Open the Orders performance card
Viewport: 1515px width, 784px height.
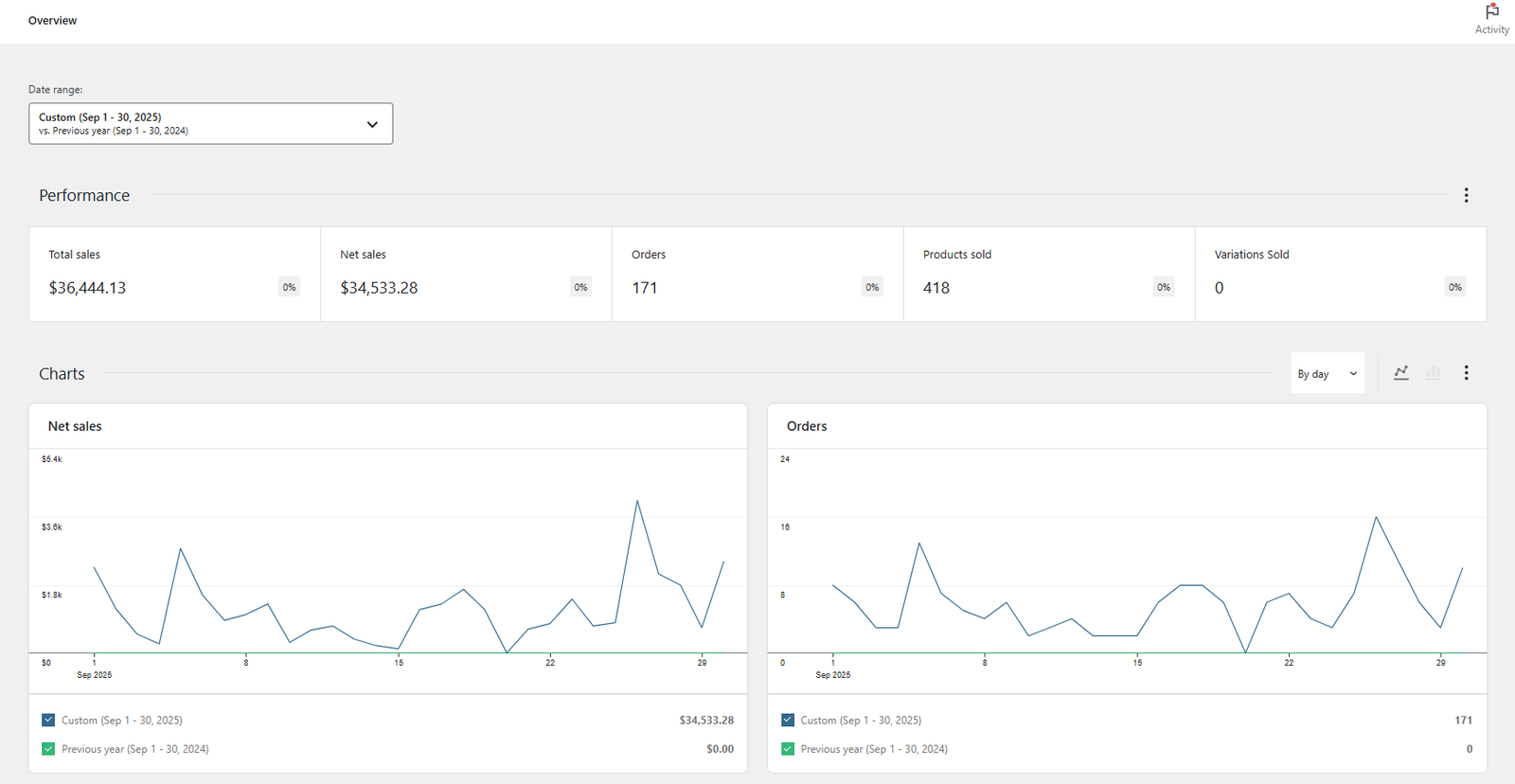pos(757,274)
